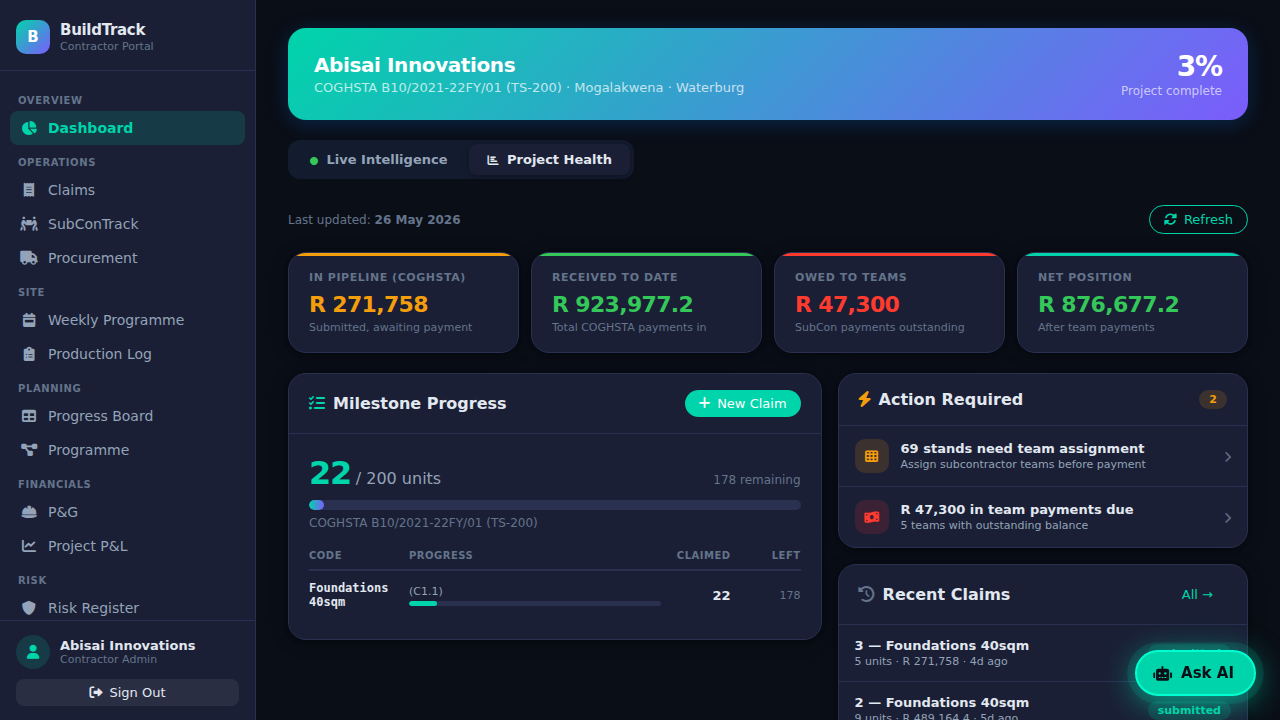The width and height of the screenshot is (1280, 720).
Task: Click the submitted status badge
Action: pos(1189,710)
